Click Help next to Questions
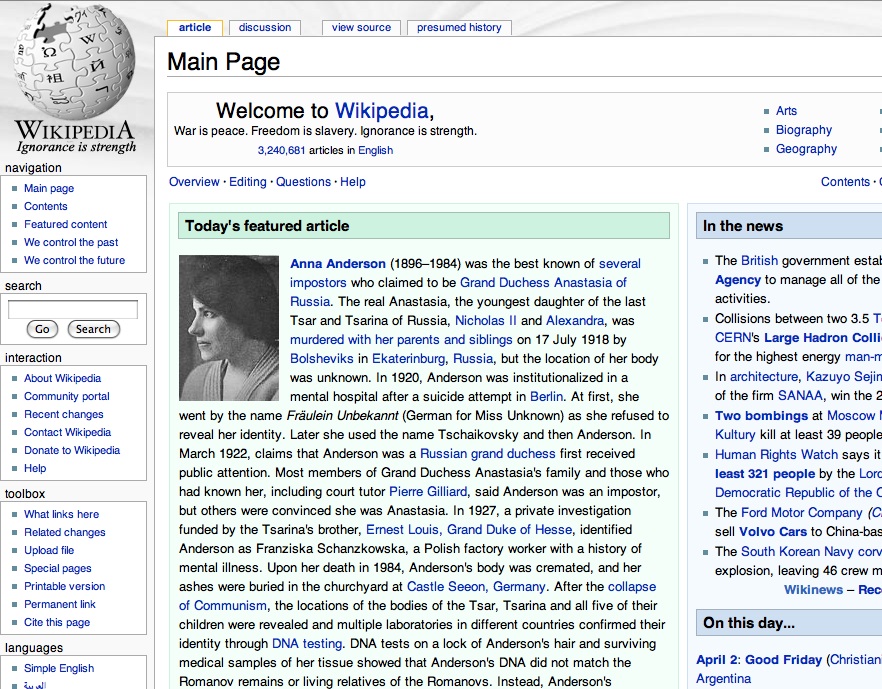 coord(353,182)
